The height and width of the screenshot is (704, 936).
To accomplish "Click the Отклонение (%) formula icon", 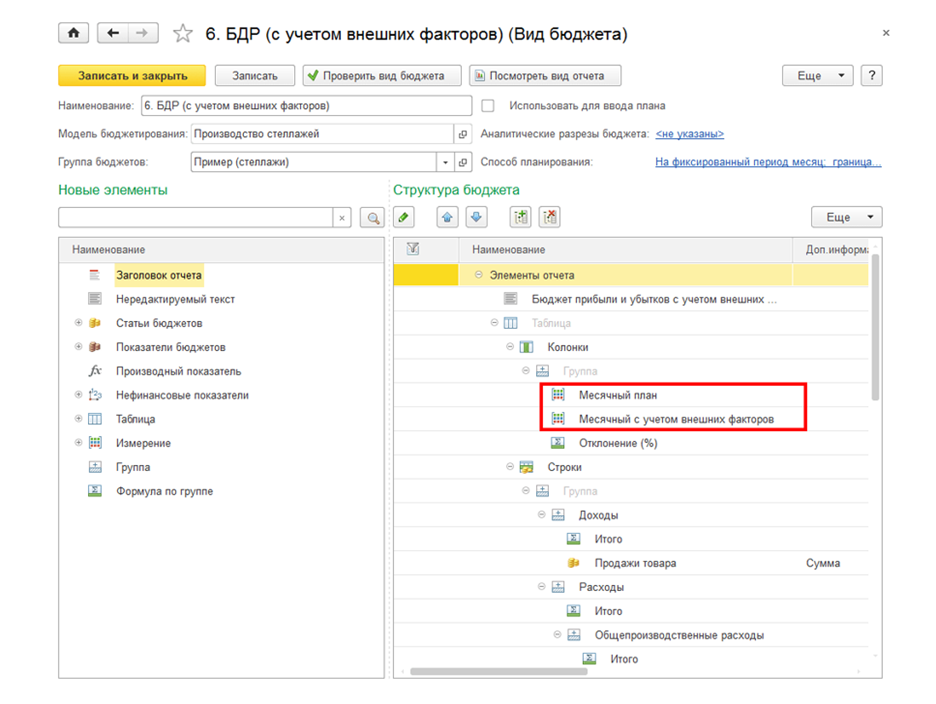I will click(558, 443).
